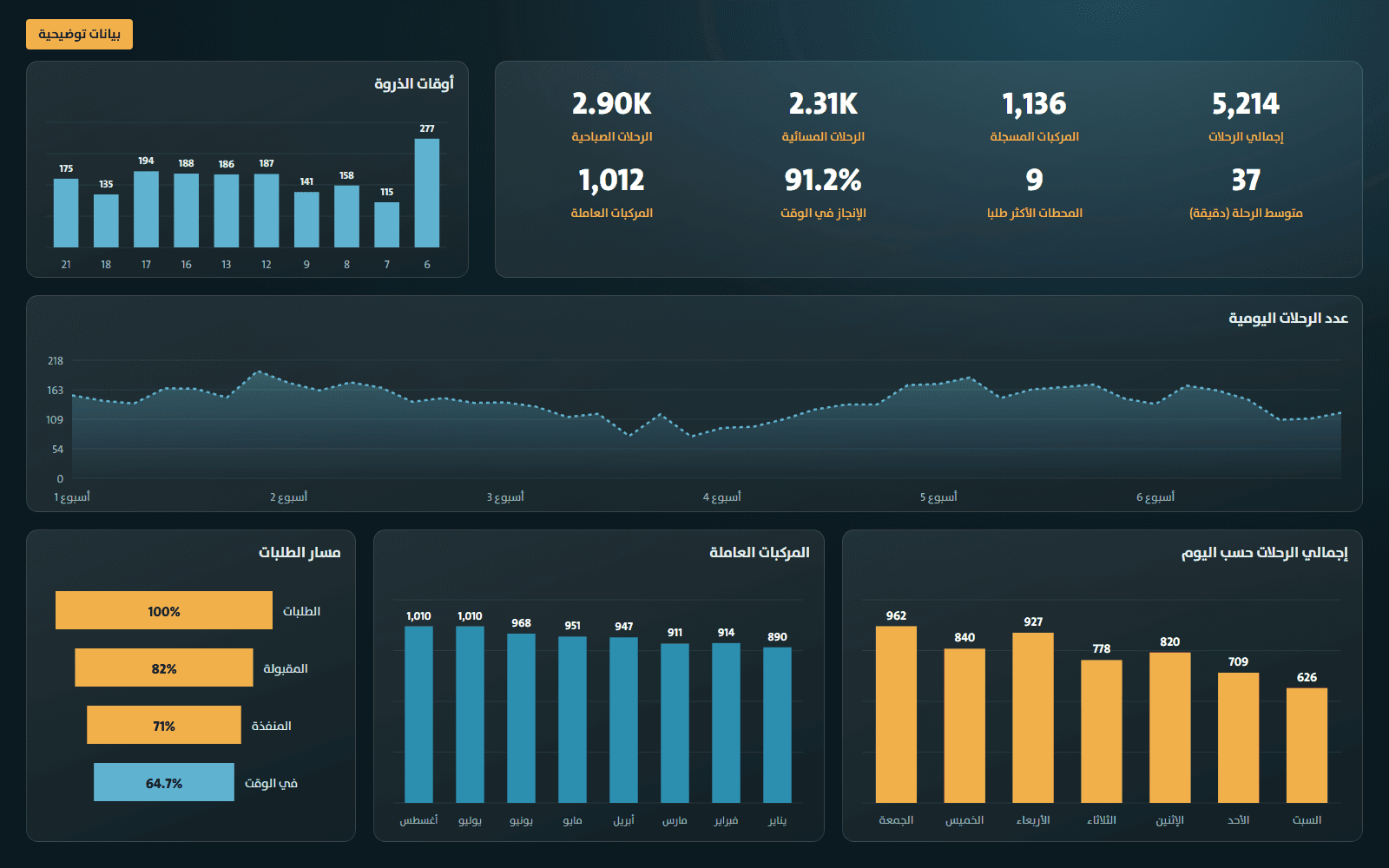Click the 218 y-axis label
The height and width of the screenshot is (868, 1389).
point(56,361)
